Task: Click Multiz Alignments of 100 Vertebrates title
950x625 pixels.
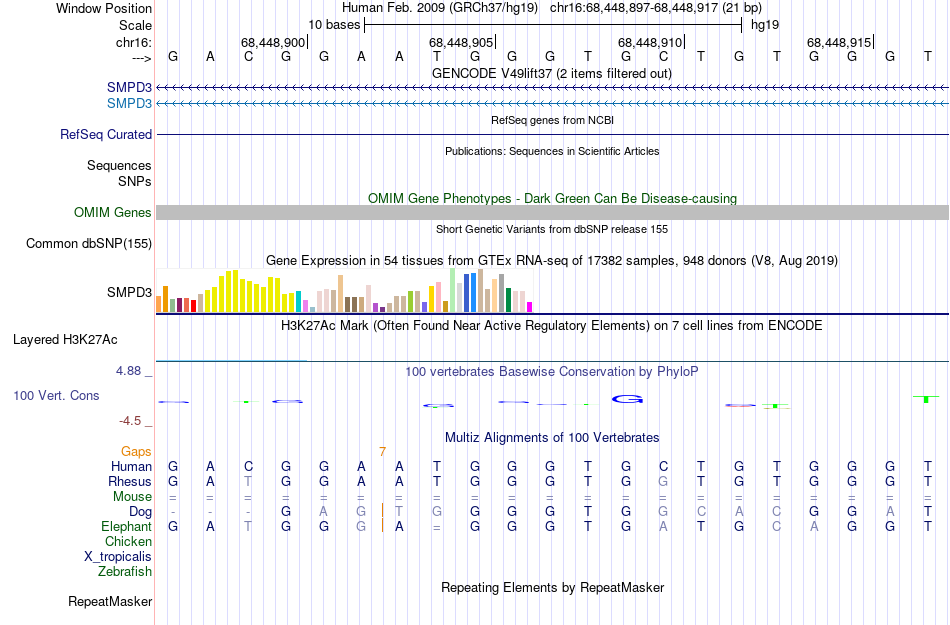Action: tap(552, 437)
